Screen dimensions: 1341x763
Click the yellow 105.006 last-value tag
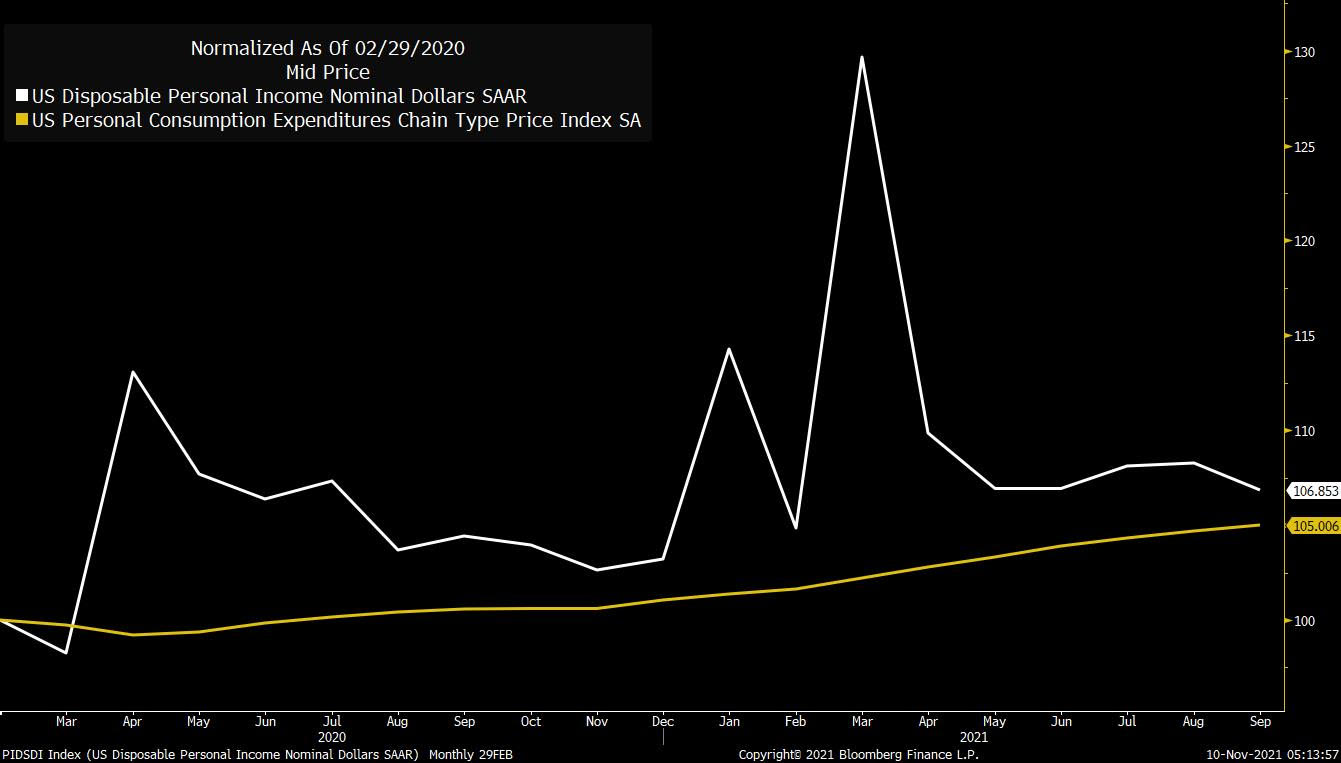pos(1314,526)
